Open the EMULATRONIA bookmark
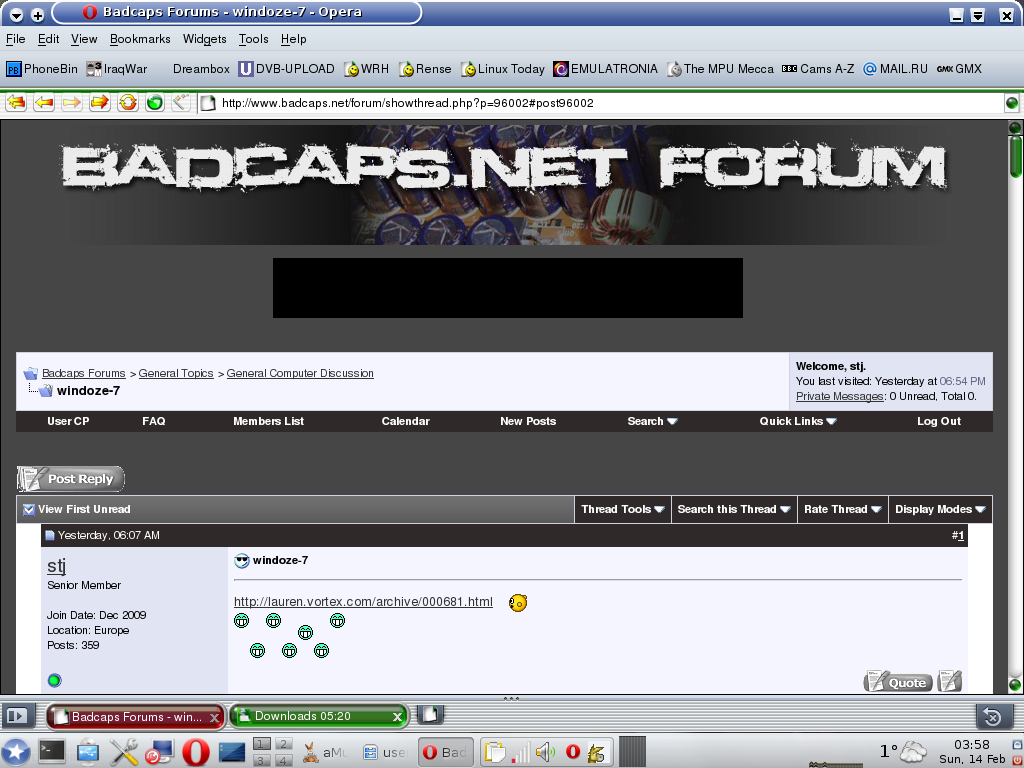The image size is (1024, 768). [605, 69]
